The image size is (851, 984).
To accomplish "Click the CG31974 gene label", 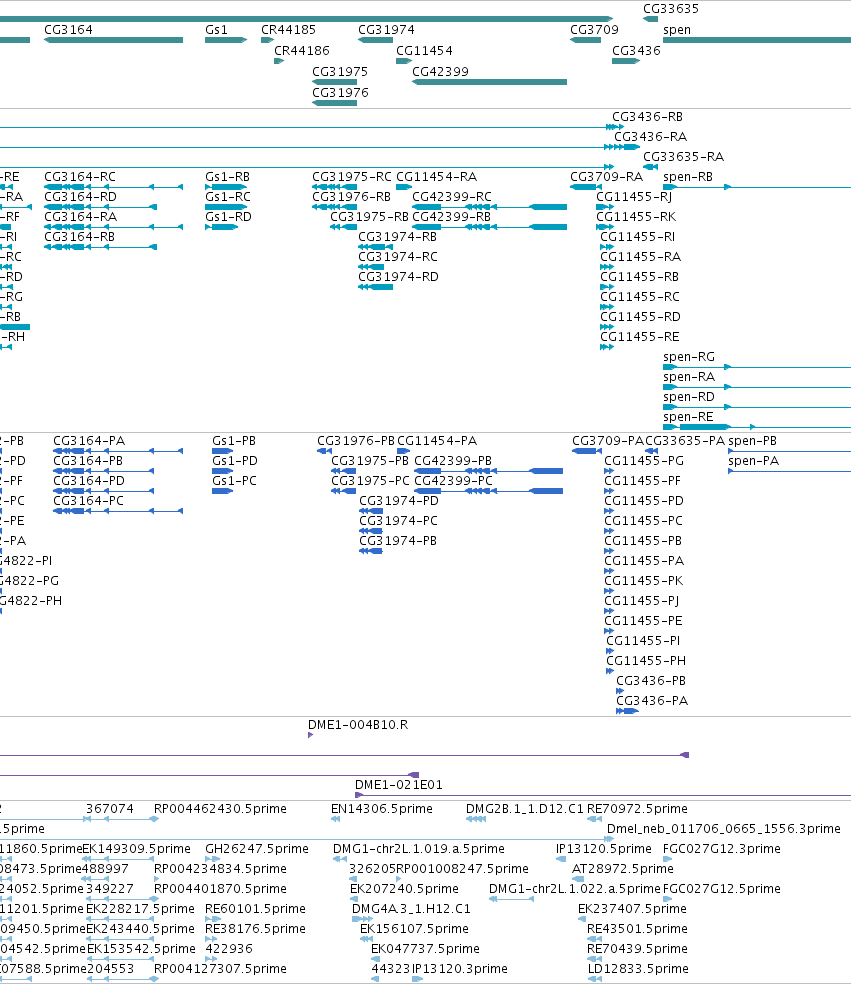I will (x=387, y=29).
